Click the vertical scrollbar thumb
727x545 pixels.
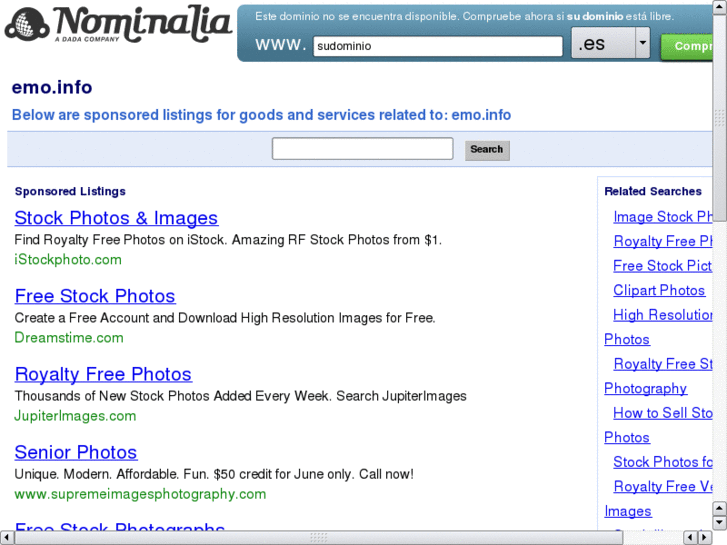720,118
